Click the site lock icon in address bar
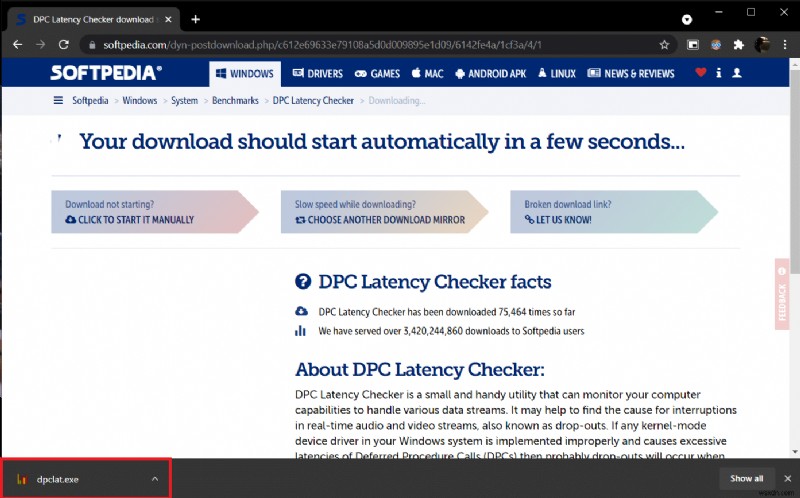800x498 pixels. pos(92,45)
